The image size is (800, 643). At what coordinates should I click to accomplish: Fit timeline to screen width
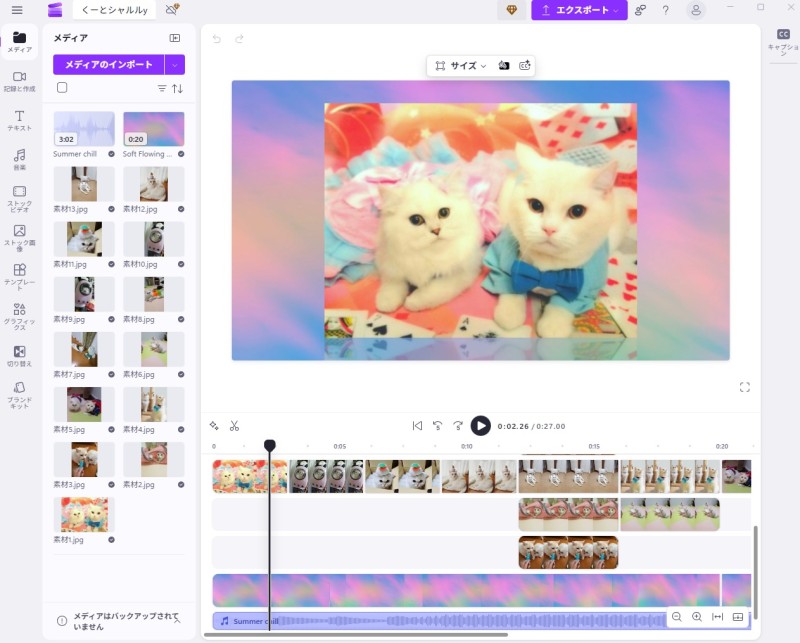coord(717,617)
